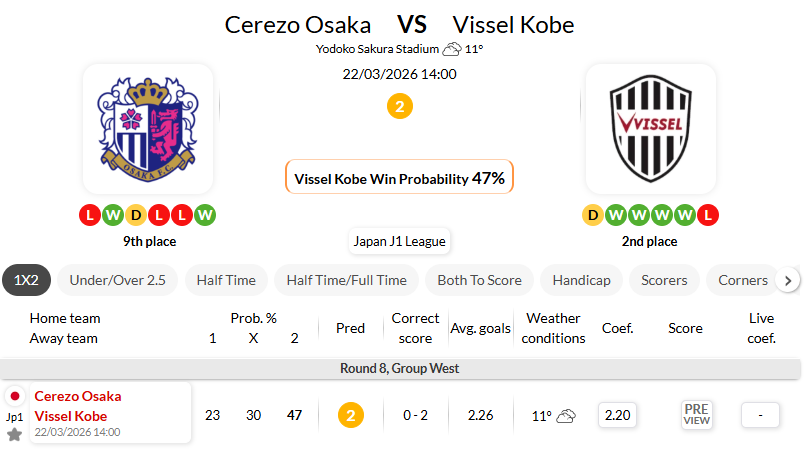The height and width of the screenshot is (460, 804).
Task: Switch to the Under/Over 2.5 tab
Action: pos(117,280)
